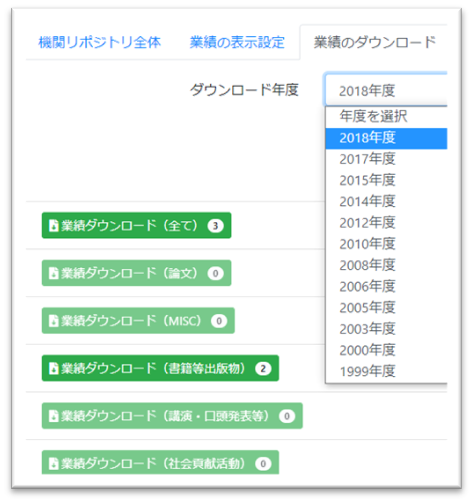Image resolution: width=473 pixels, height=503 pixels.
Task: Click file icon on 書籍等出版物 download button
Action: [x=53, y=369]
